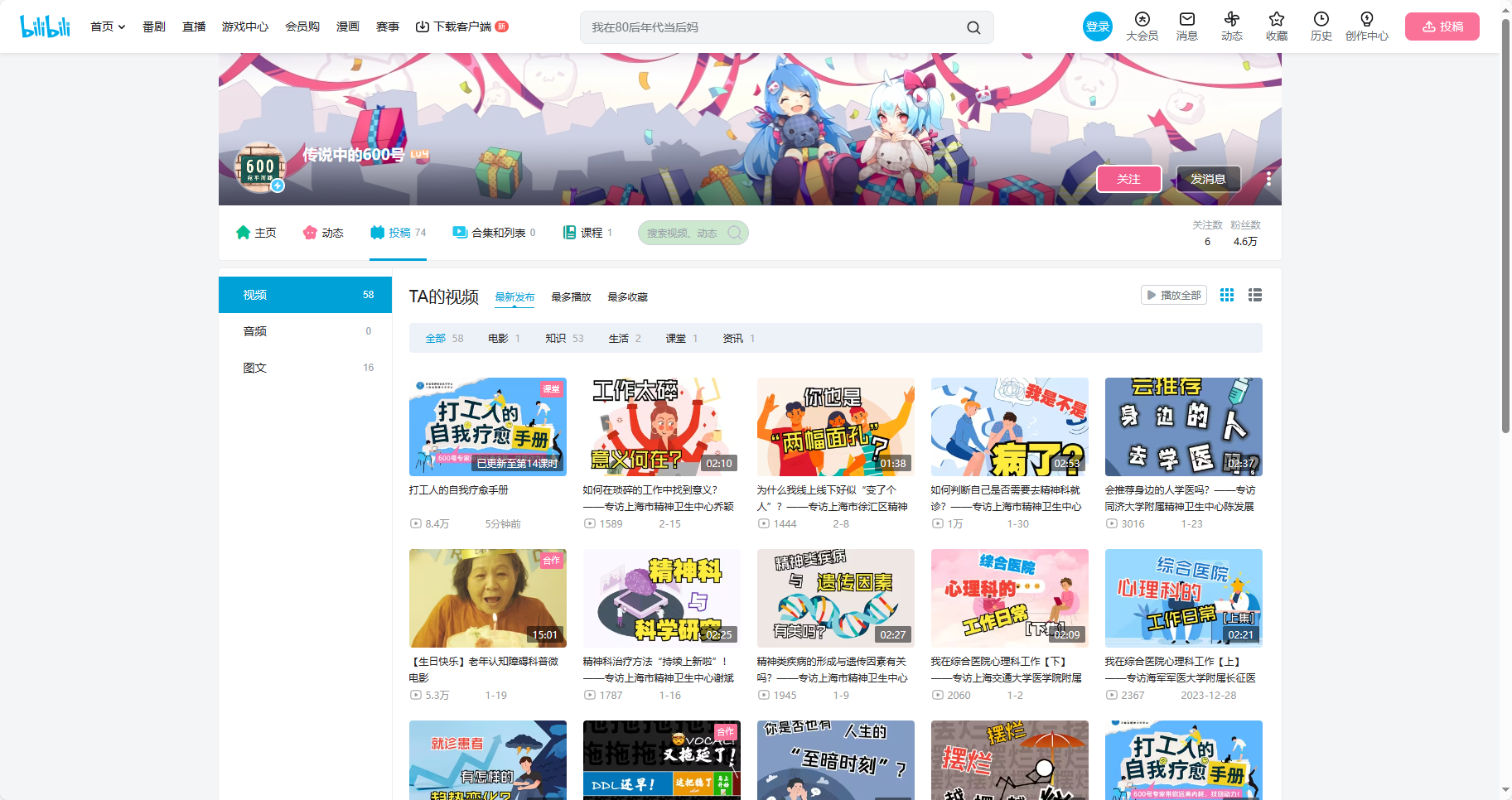Image resolution: width=1512 pixels, height=800 pixels.
Task: Click the magnifier in the channel search box
Action: [x=734, y=233]
